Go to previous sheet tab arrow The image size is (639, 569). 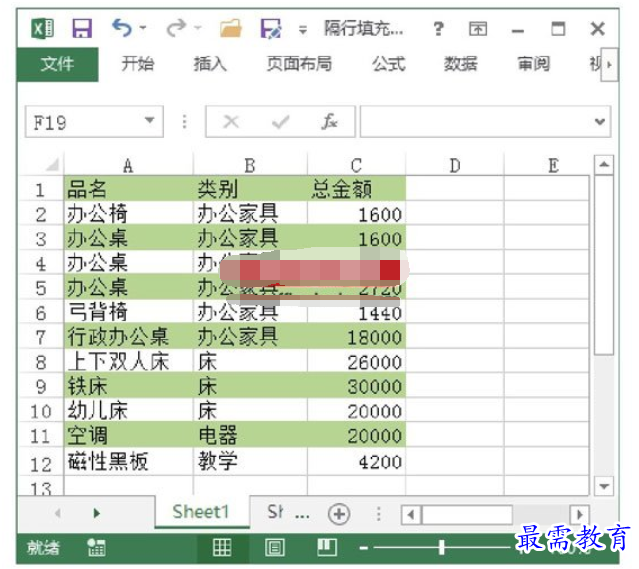[57, 513]
